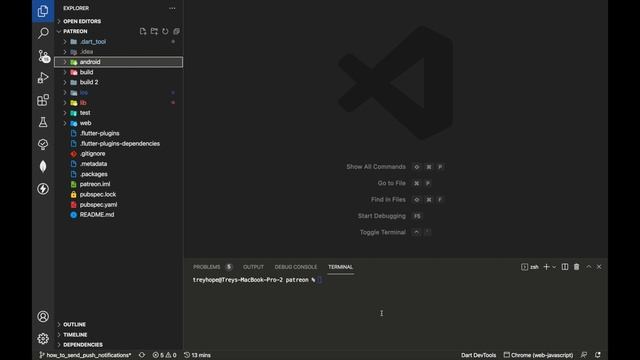Switch to the DEBUG CONSOLE tab
Image resolution: width=640 pixels, height=360 pixels.
(x=296, y=267)
